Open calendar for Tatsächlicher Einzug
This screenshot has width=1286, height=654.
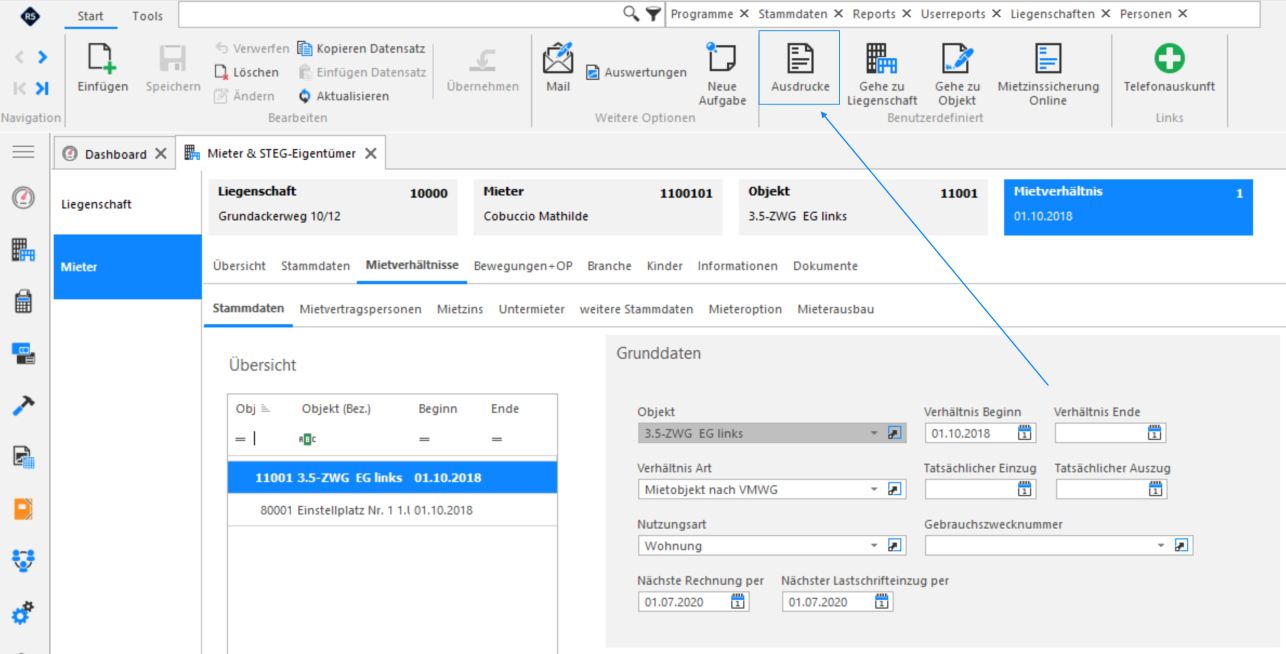point(1025,489)
